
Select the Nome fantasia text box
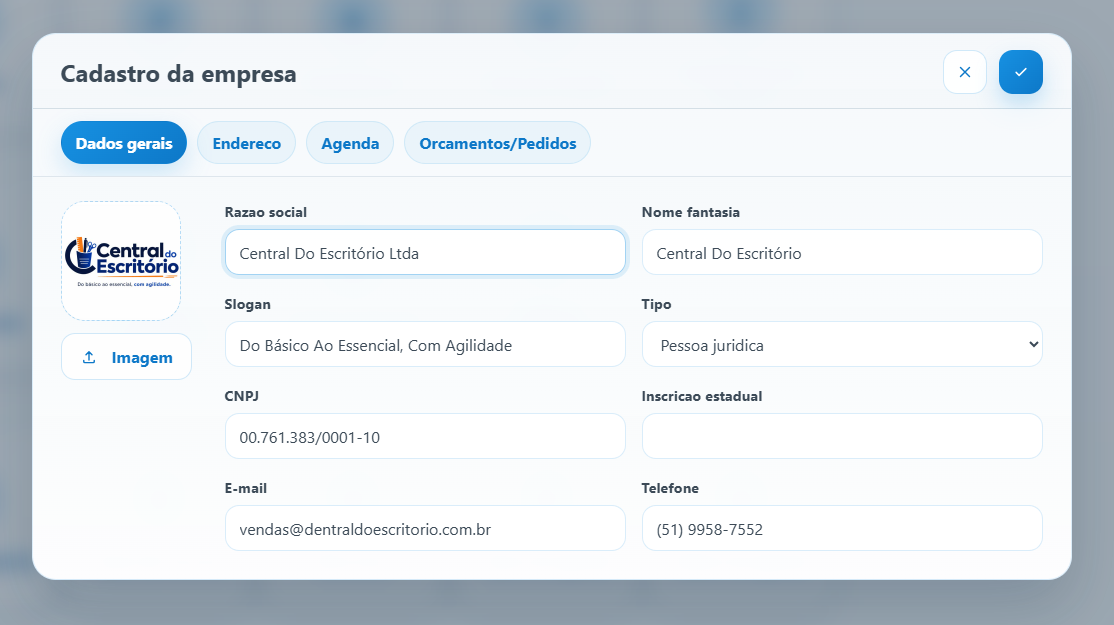[x=841, y=252]
